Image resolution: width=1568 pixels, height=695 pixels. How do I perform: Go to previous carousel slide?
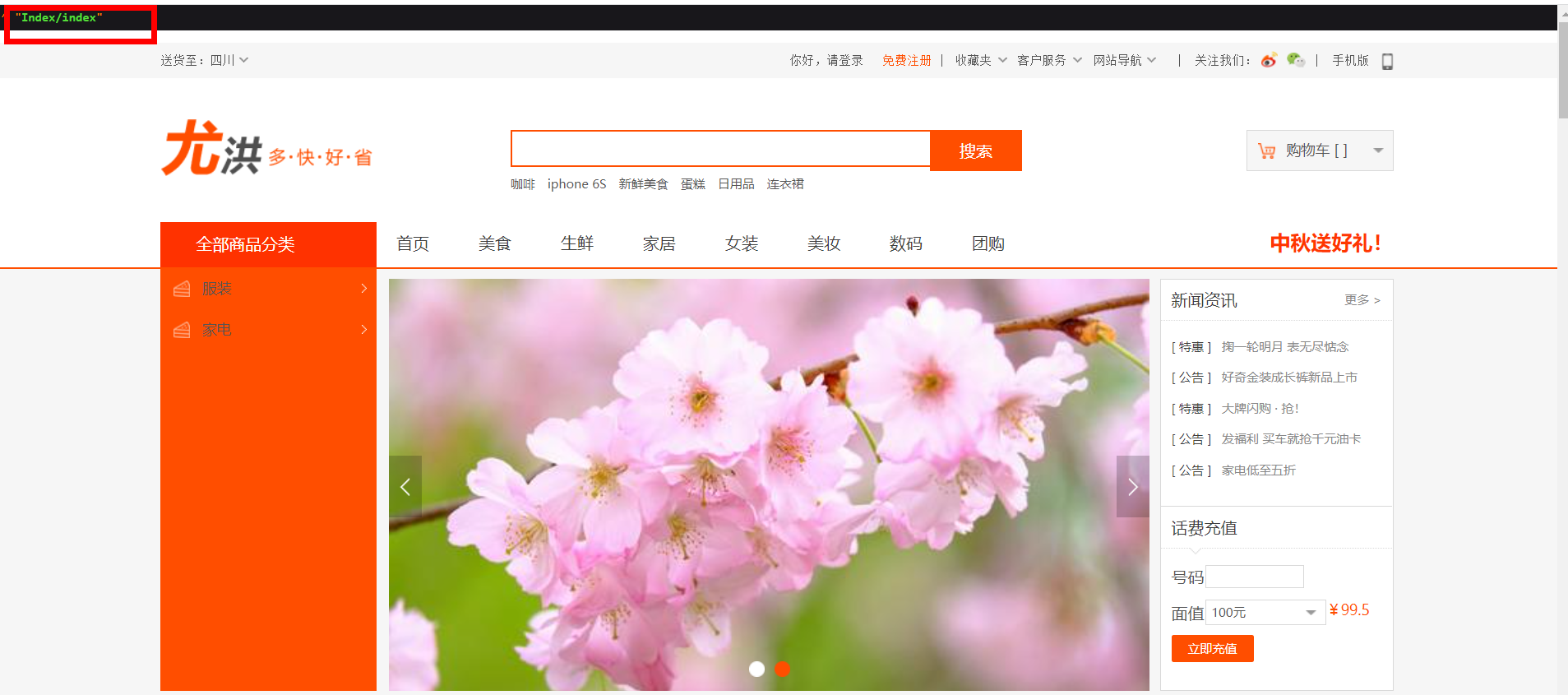(x=405, y=487)
